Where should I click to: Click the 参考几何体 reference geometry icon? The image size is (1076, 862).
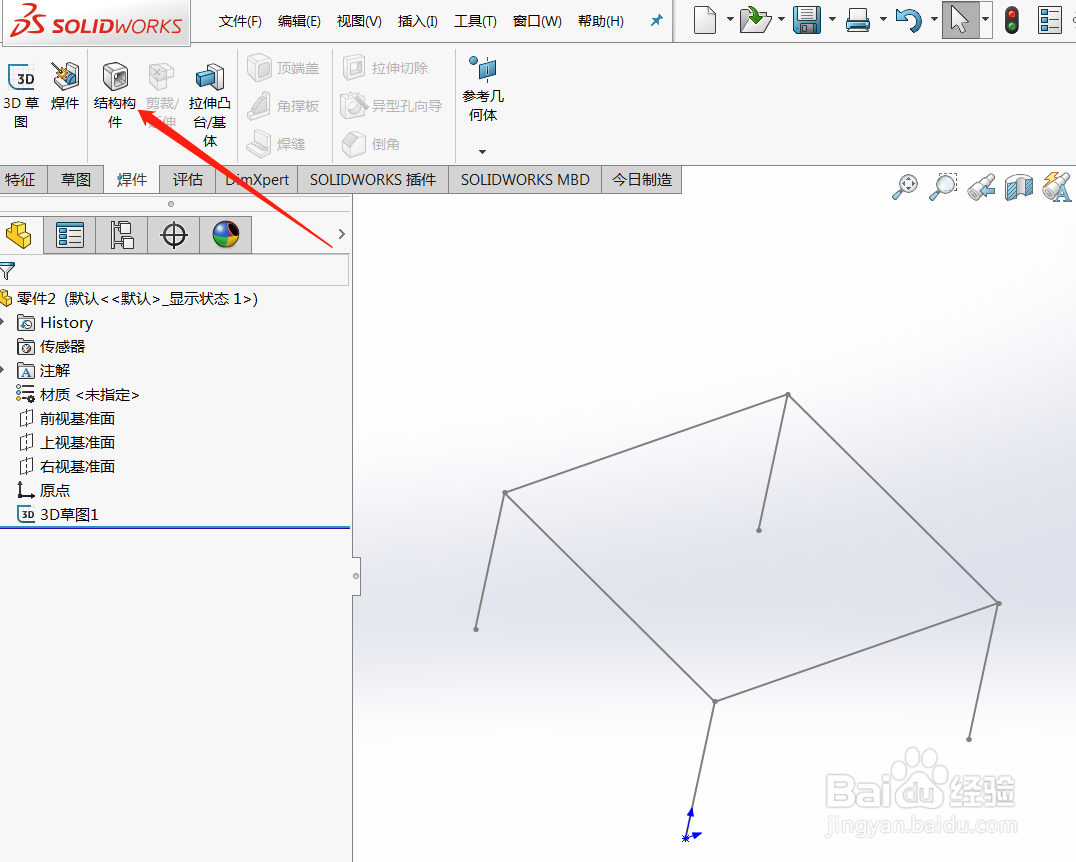pos(483,69)
